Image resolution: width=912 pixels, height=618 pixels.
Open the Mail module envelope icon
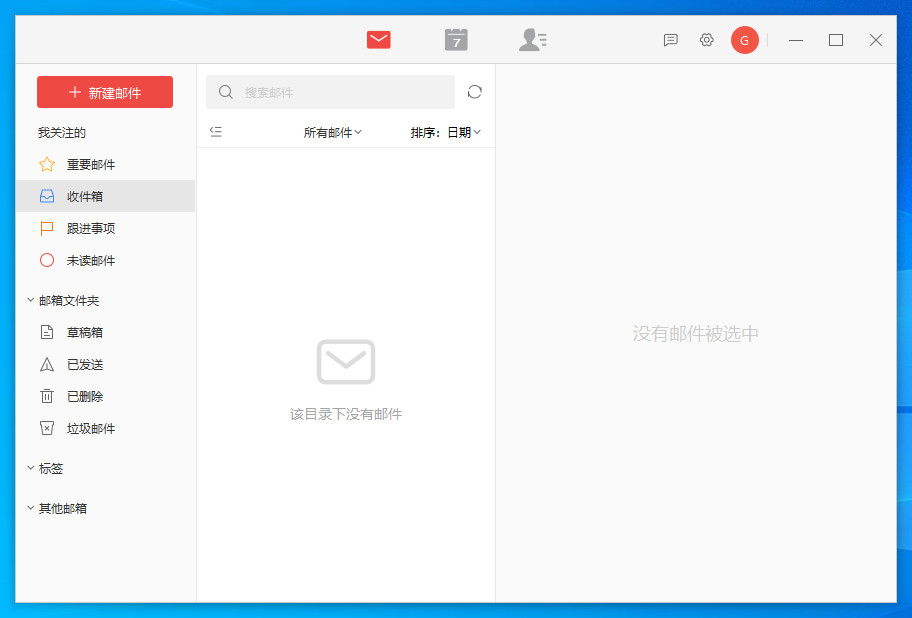pos(379,40)
